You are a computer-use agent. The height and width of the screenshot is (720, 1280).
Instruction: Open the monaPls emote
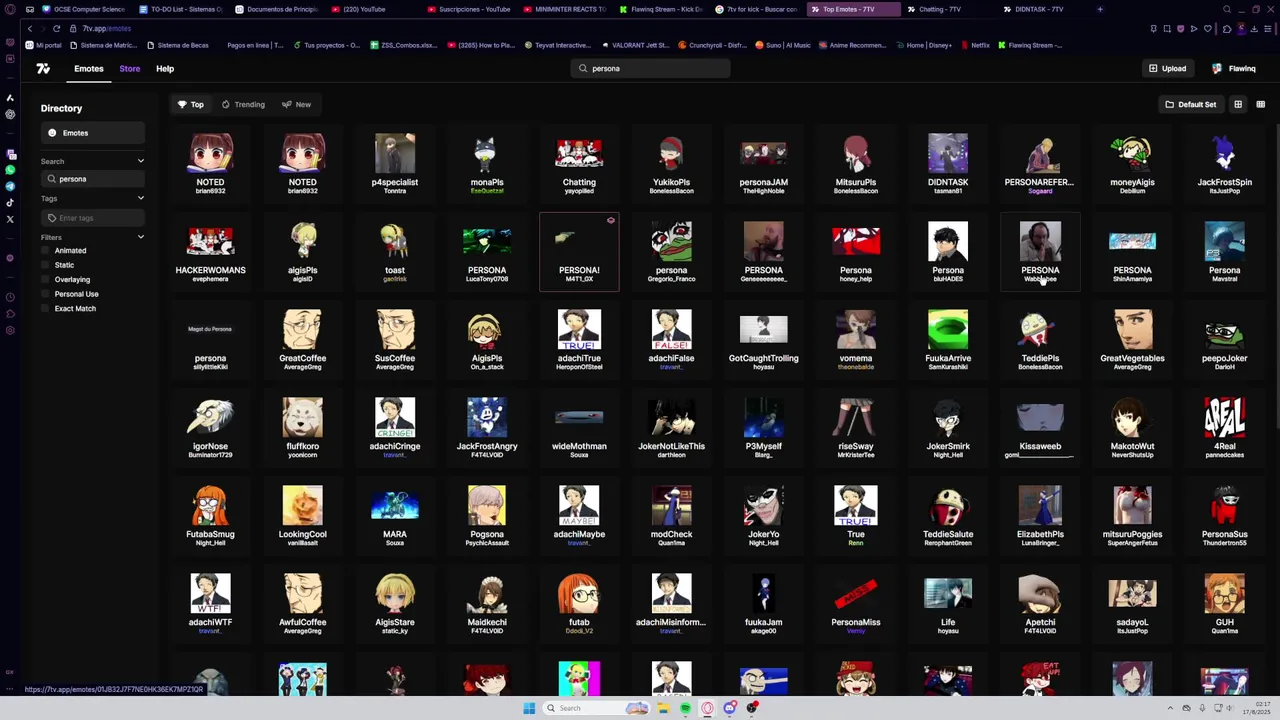487,163
